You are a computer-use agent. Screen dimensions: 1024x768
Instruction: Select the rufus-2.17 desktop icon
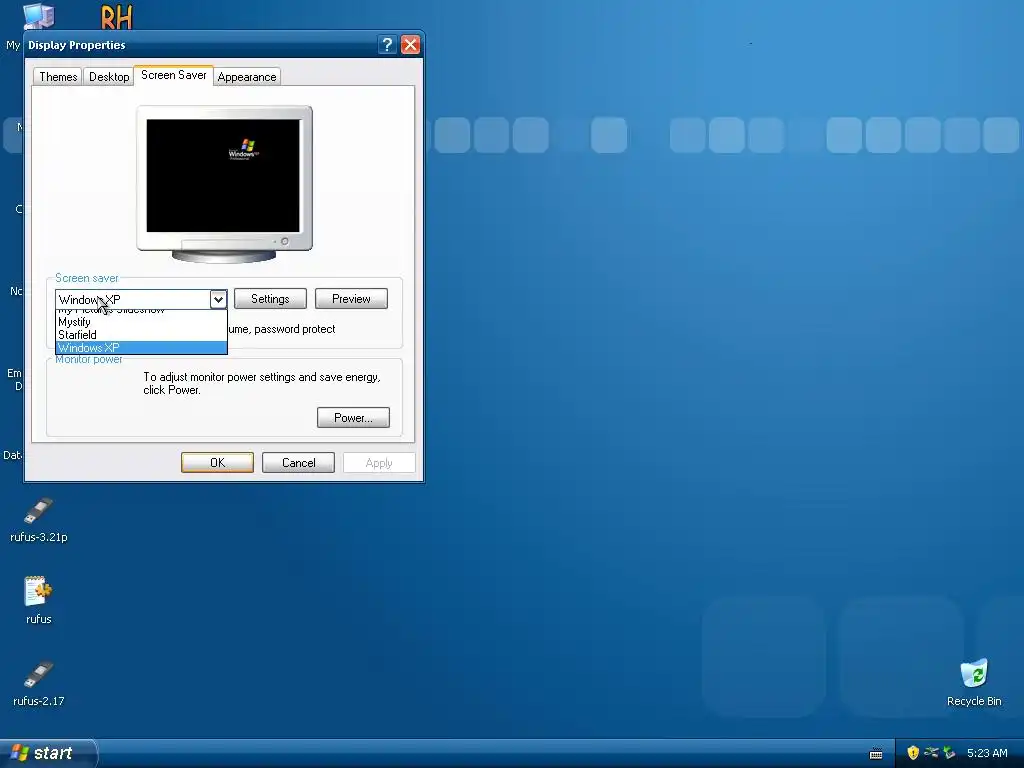coord(39,683)
